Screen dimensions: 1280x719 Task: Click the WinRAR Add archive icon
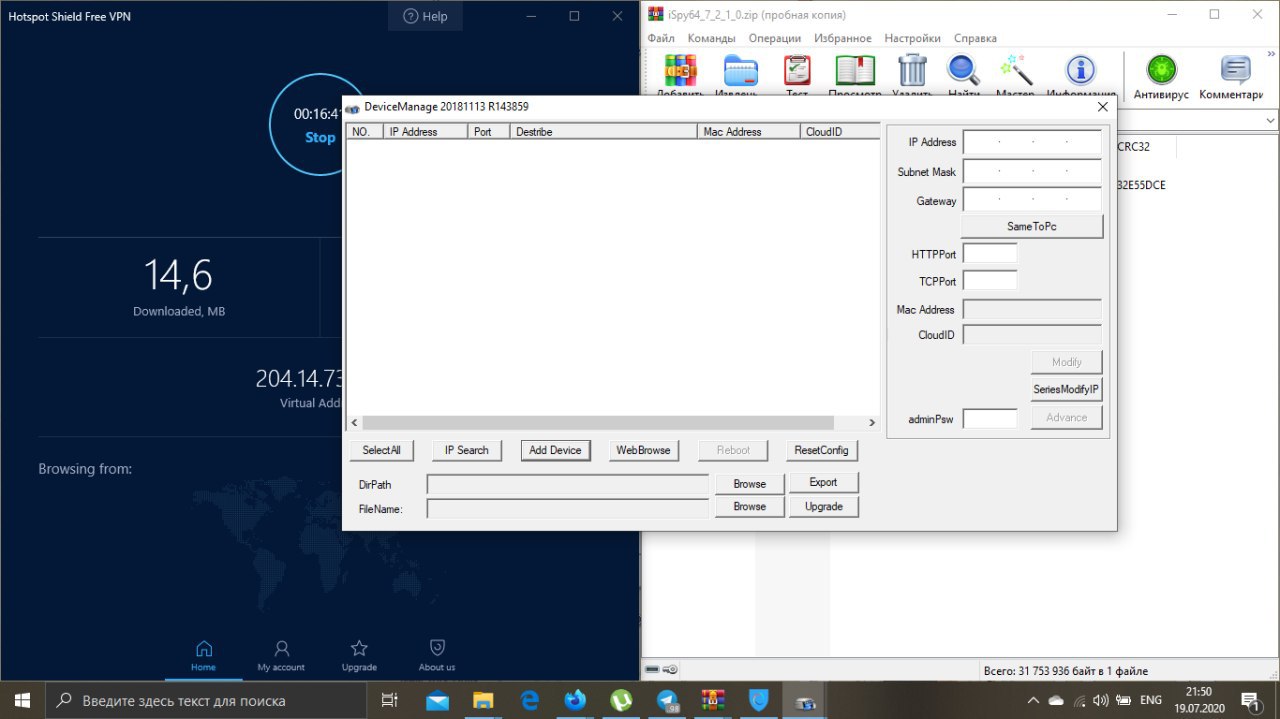coord(680,71)
